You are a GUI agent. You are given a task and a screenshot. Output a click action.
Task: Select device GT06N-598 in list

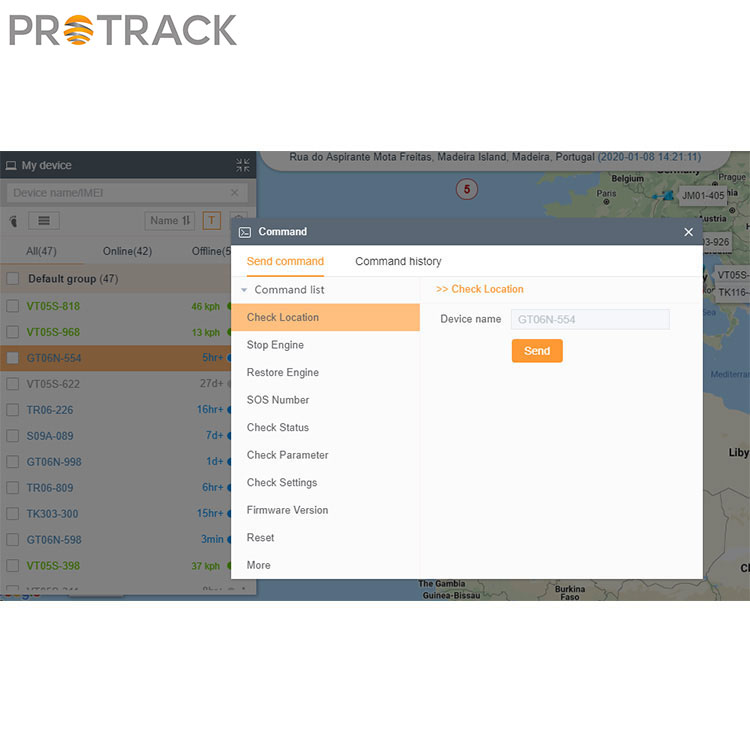[54, 540]
